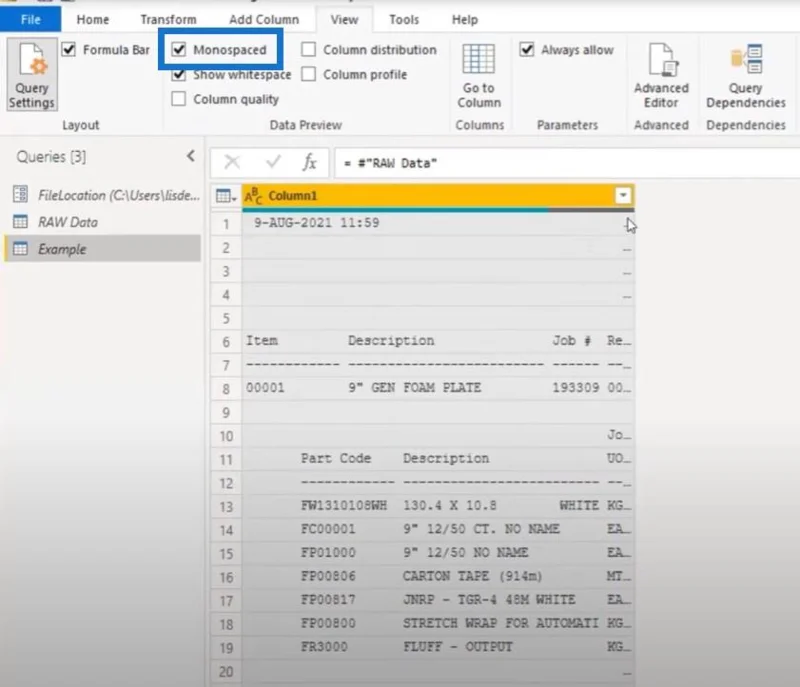This screenshot has width=800, height=687.
Task: Open the Query Settings pane
Action: pos(32,74)
